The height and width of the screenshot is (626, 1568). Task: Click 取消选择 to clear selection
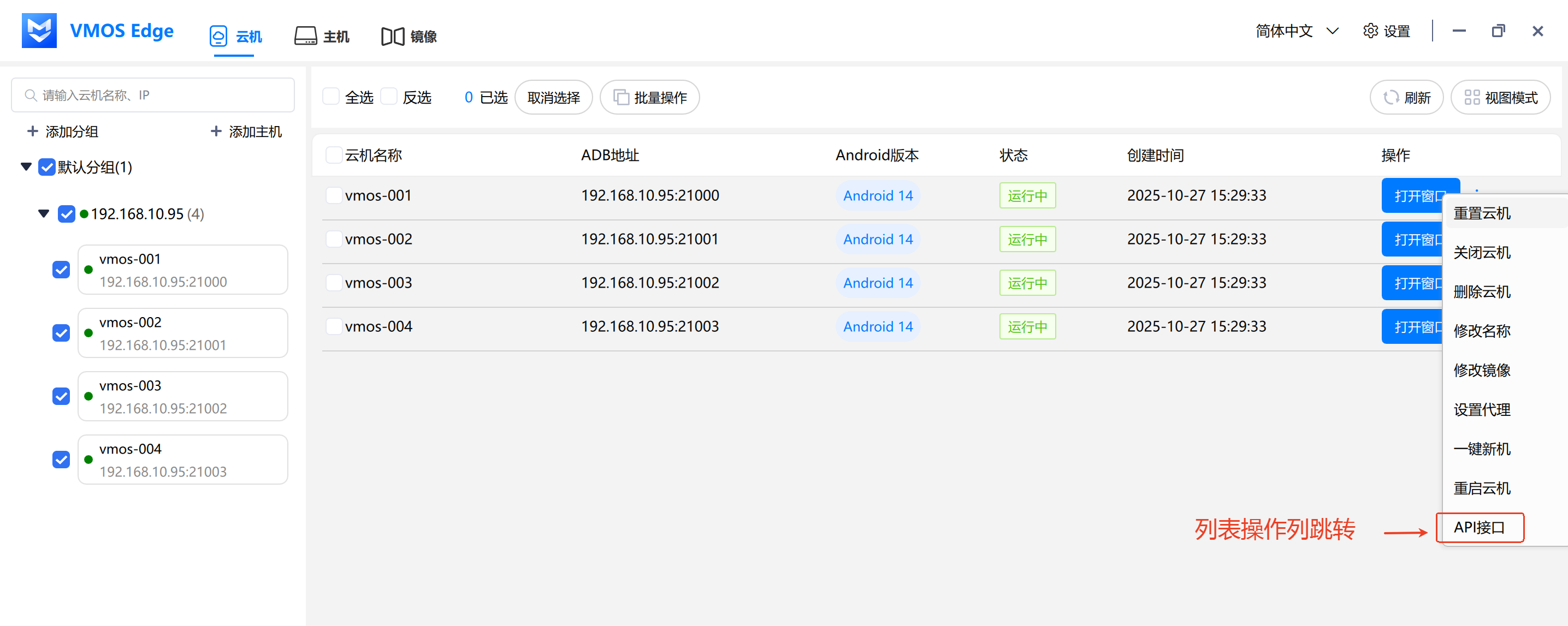coord(553,97)
